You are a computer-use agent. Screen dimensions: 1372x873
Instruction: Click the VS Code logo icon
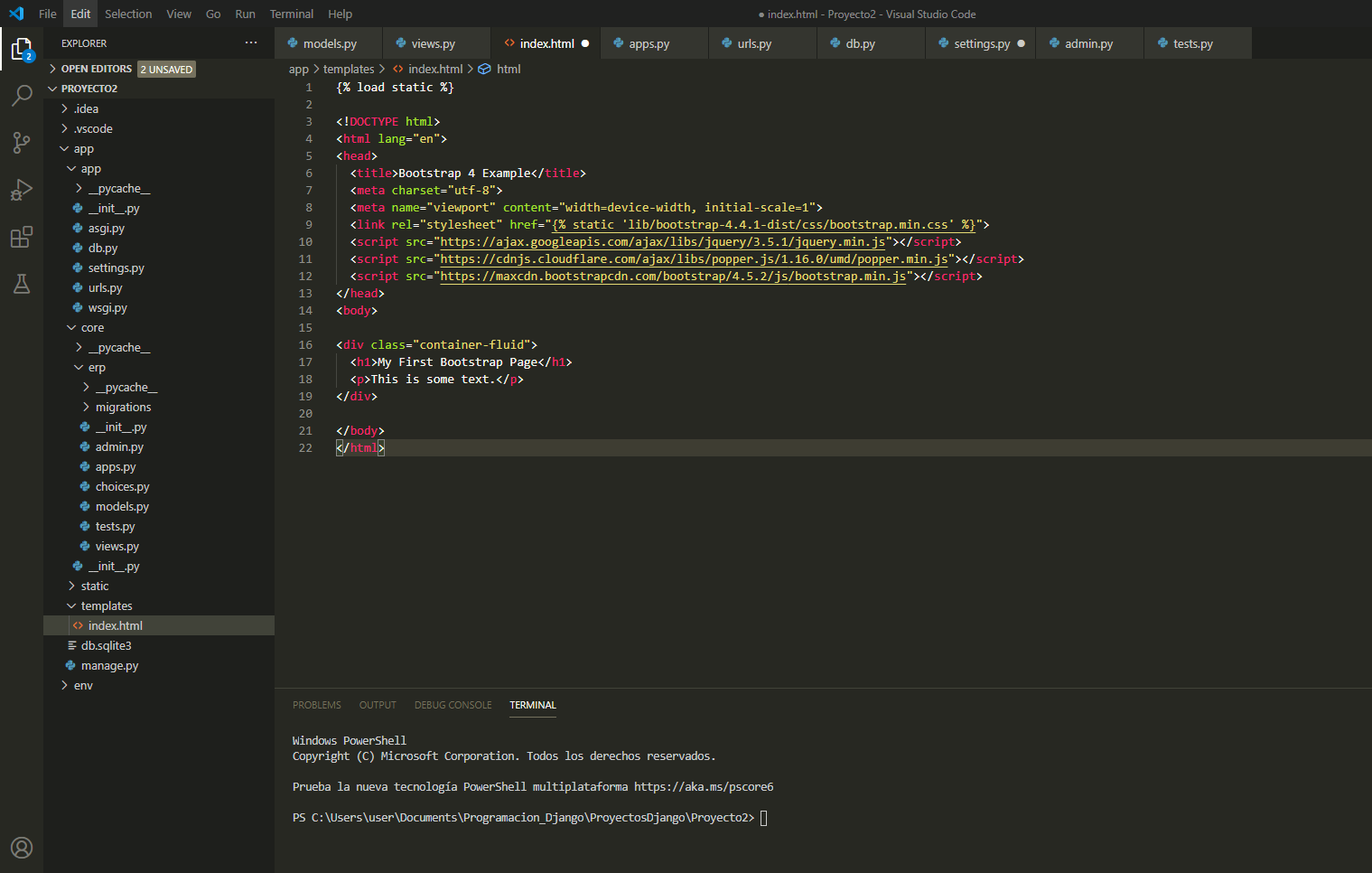pyautogui.click(x=15, y=14)
